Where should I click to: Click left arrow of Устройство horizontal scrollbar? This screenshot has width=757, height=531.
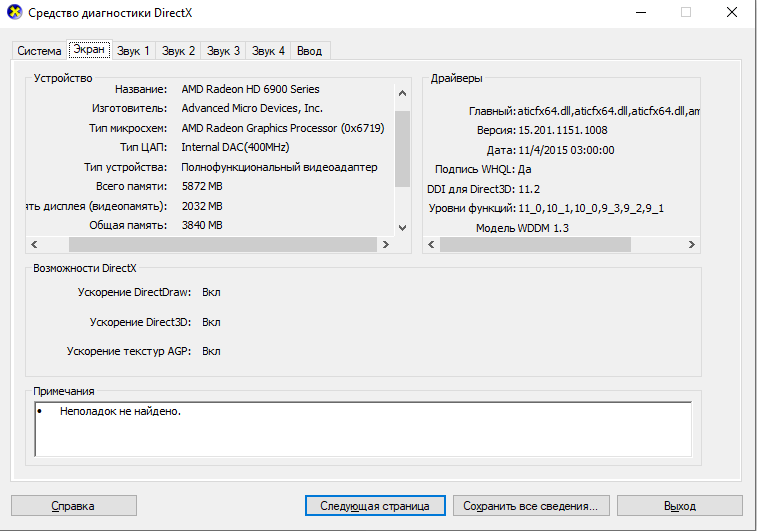tap(34, 244)
